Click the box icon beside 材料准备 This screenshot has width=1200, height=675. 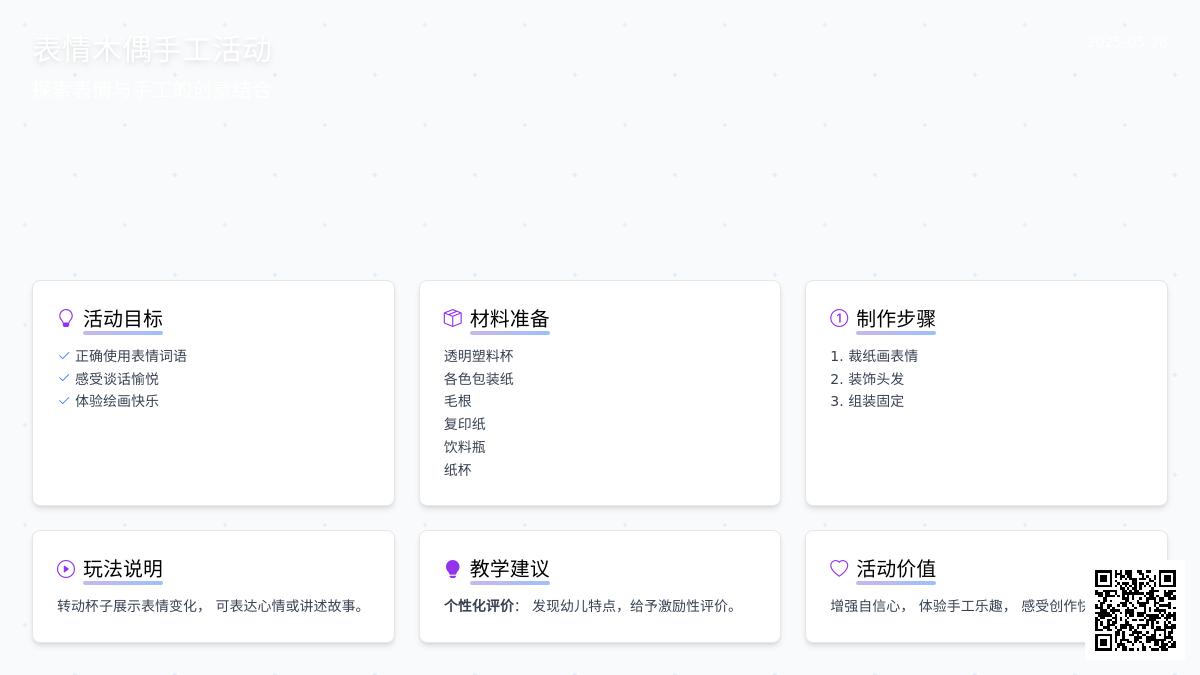click(453, 318)
